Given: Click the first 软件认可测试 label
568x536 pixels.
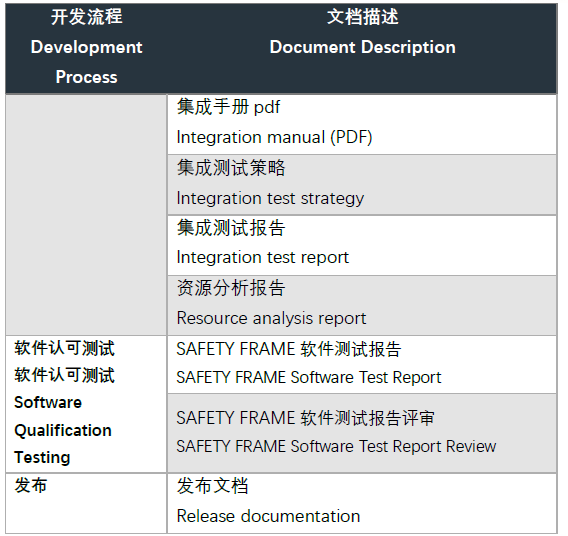Looking at the screenshot, I should (64, 348).
